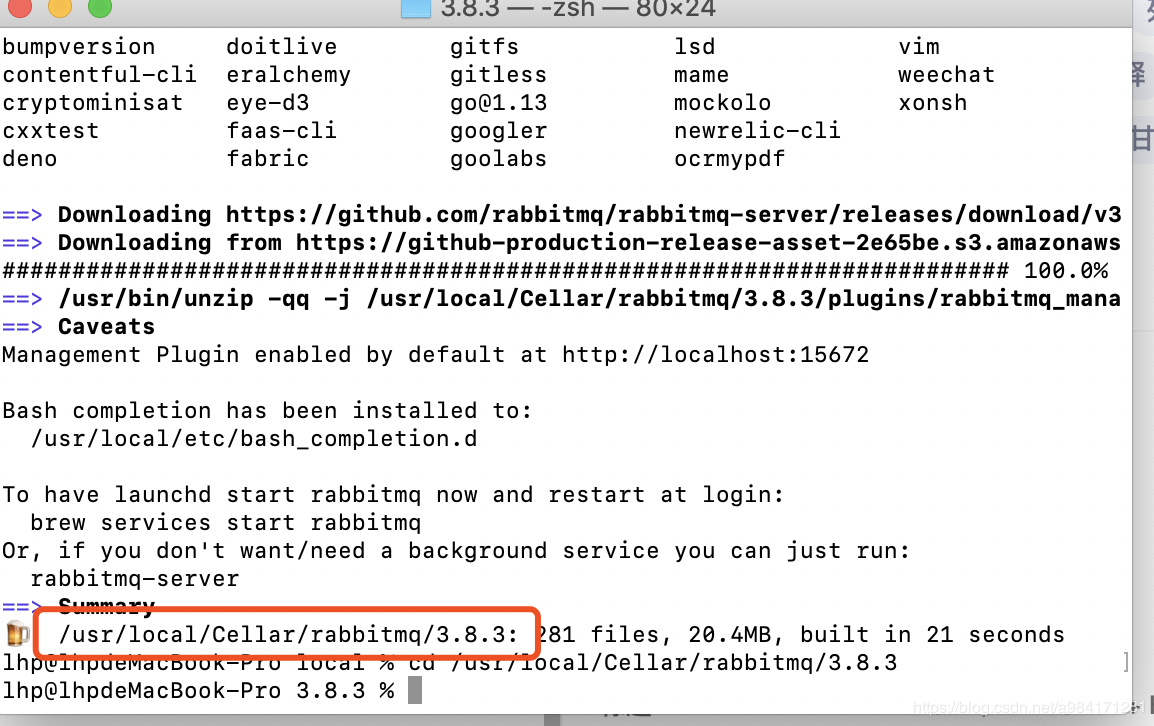Click the terminal cursor block at prompt

coord(415,691)
